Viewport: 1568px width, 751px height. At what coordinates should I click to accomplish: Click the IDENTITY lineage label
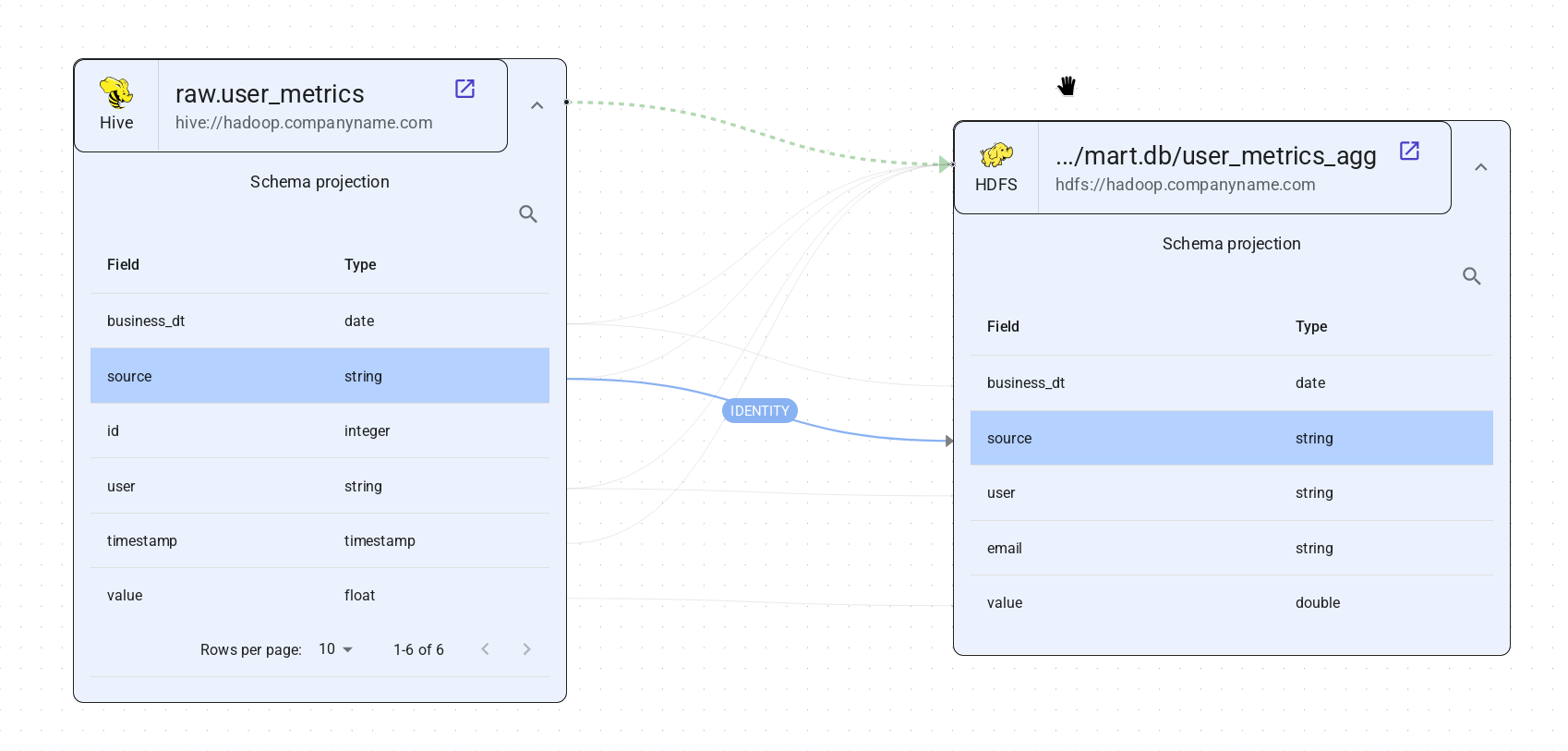click(759, 411)
